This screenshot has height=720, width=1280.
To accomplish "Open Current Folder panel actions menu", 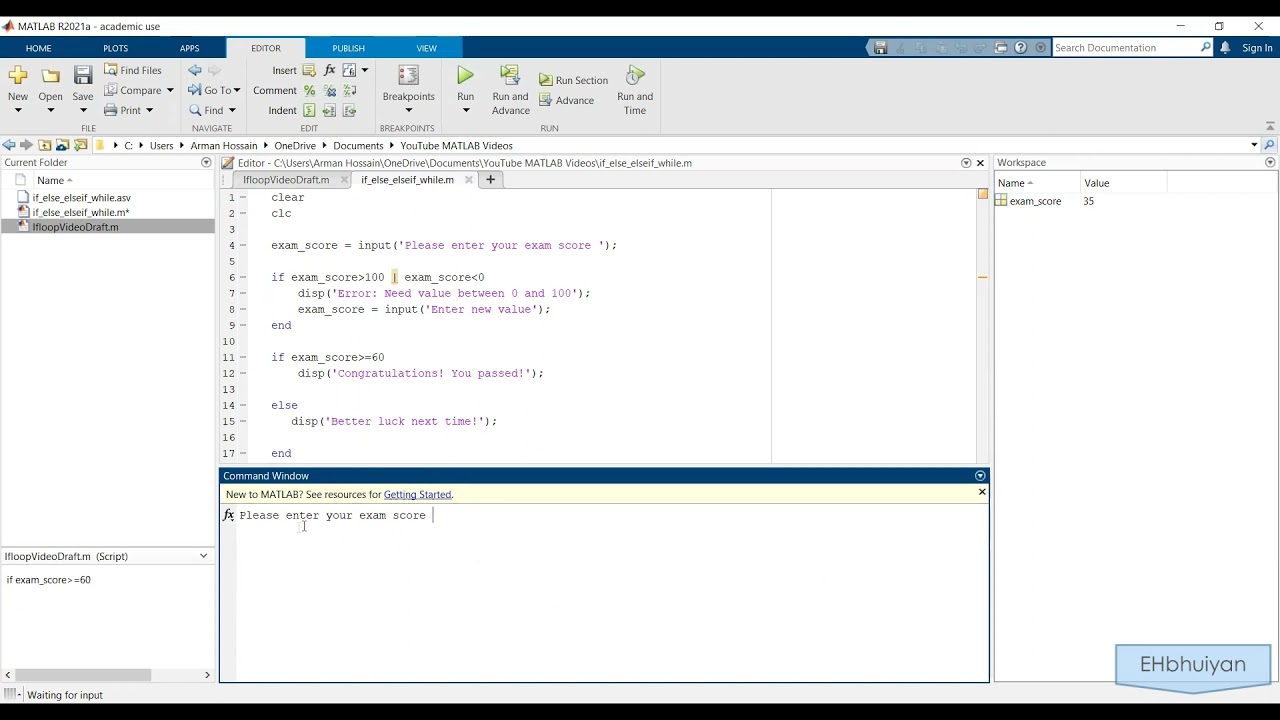I will click(206, 163).
